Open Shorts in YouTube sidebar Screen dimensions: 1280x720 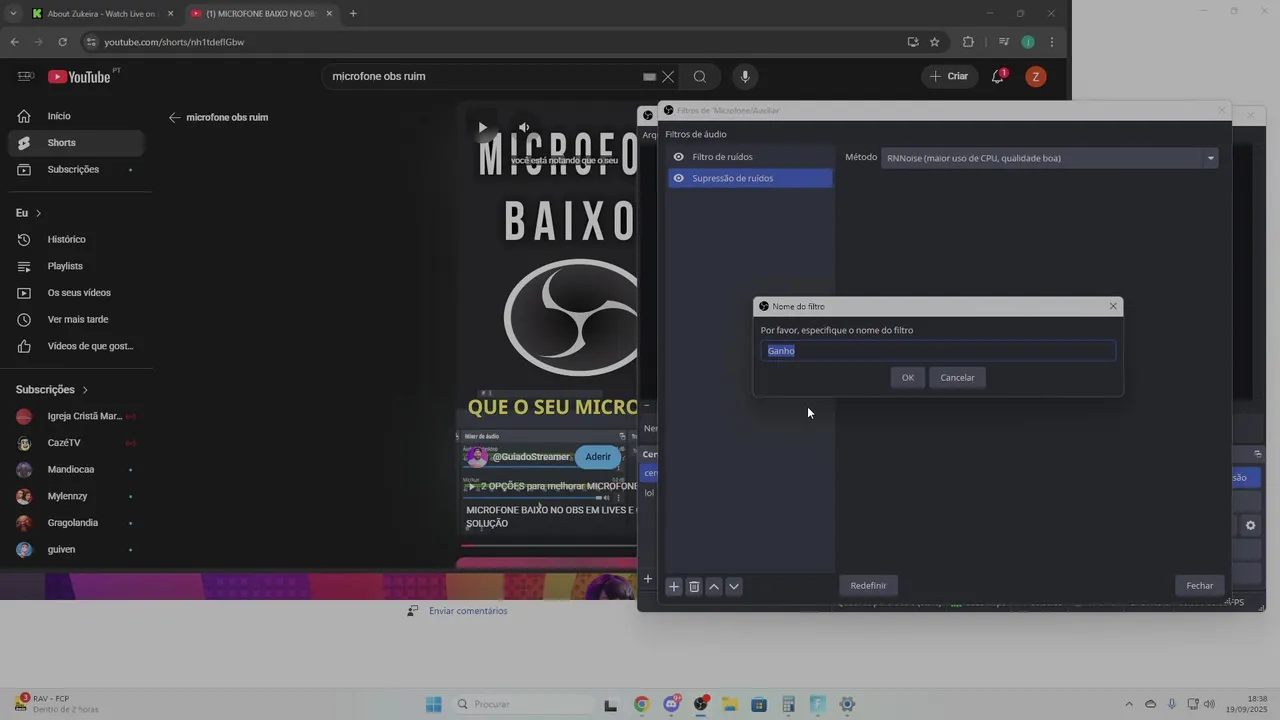[76, 143]
